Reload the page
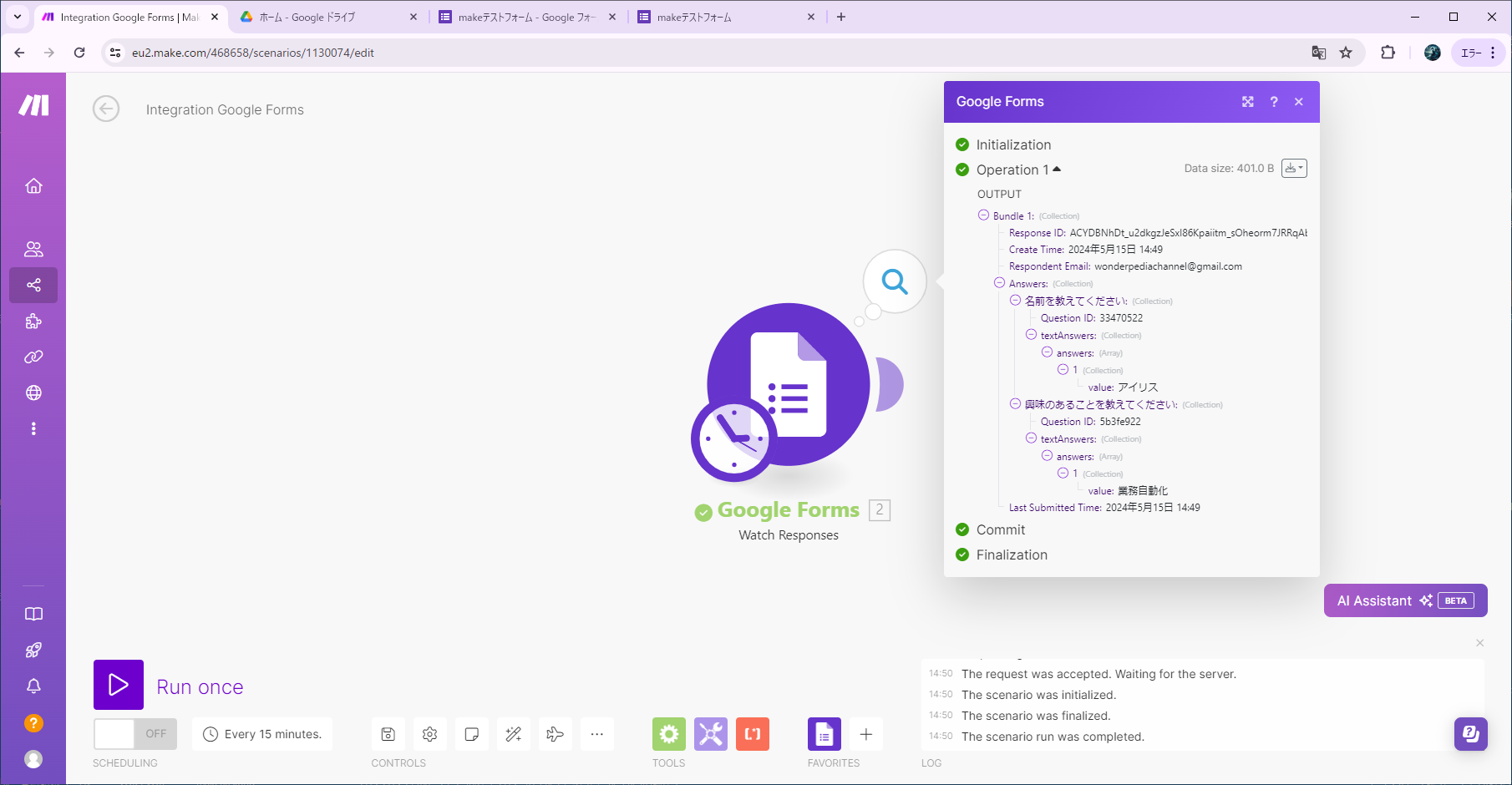Viewport: 1512px width, 785px height. pos(79,53)
